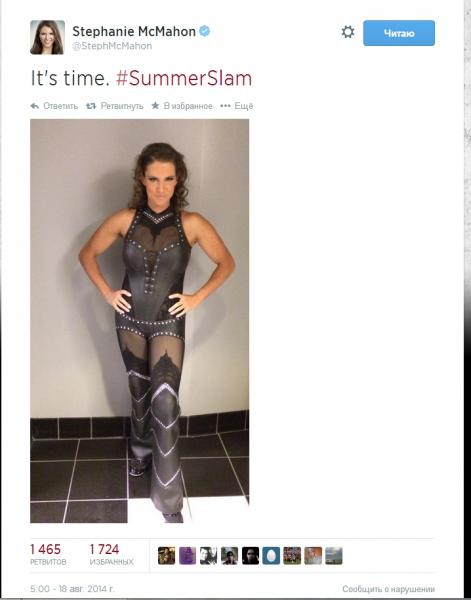The image size is (471, 600).
Task: Retweet via the Ретвитнуть icon
Action: [114, 106]
